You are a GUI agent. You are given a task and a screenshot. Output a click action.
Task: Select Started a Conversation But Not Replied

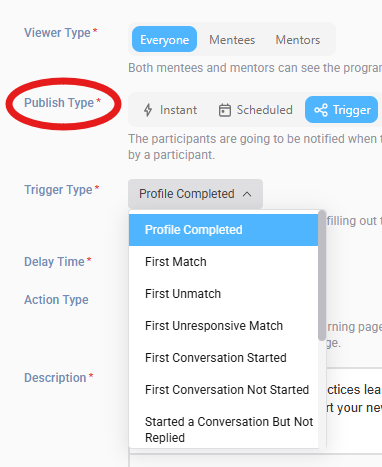tap(223, 429)
